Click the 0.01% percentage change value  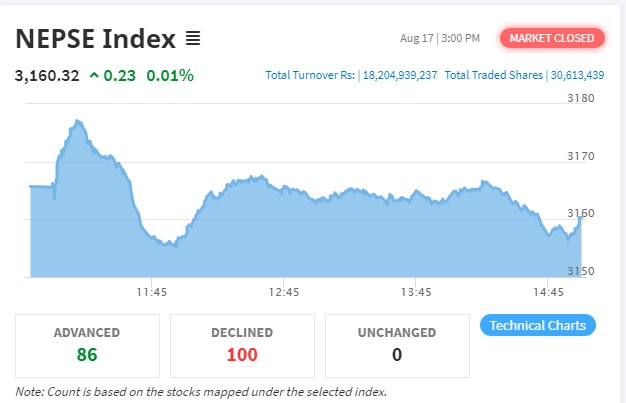pos(170,75)
